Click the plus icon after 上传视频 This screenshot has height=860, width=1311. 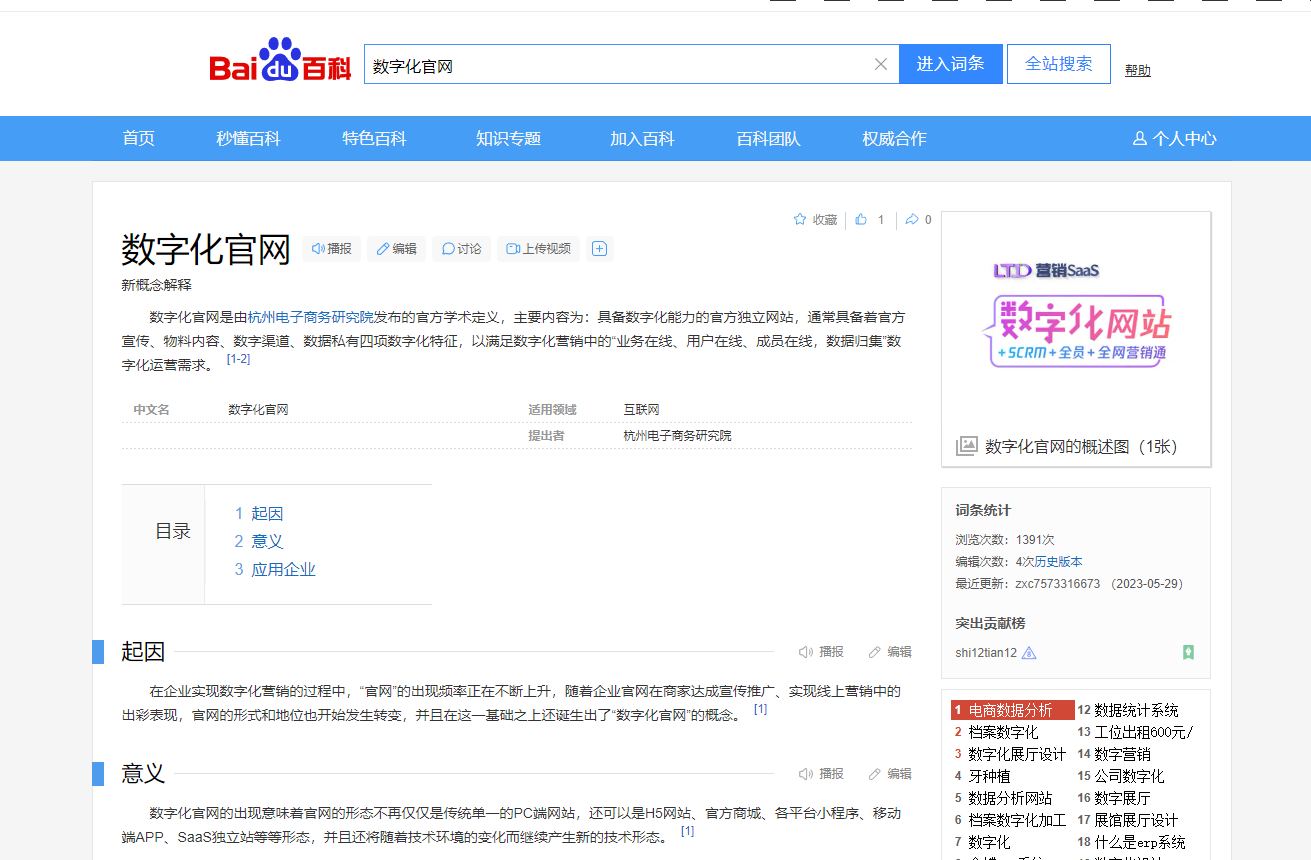point(600,249)
